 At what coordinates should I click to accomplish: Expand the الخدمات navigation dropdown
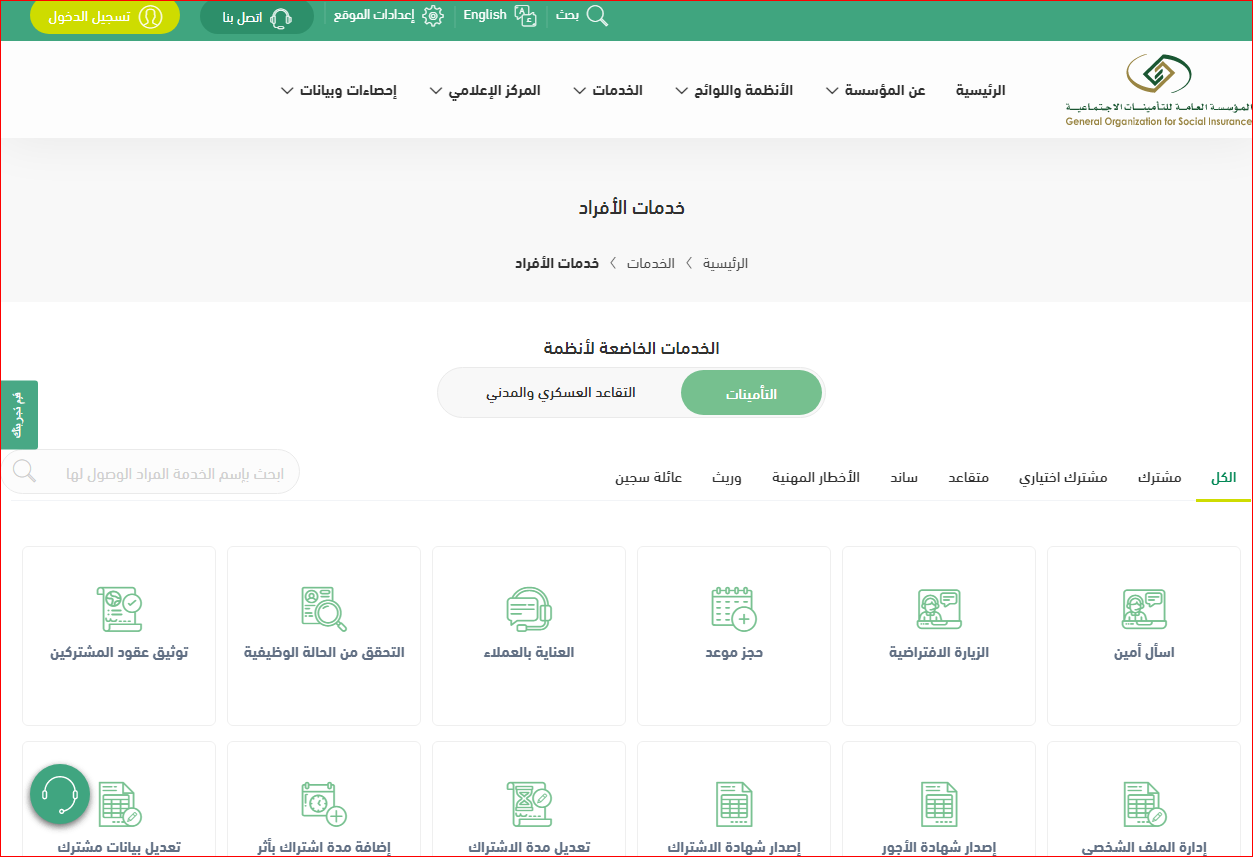pos(608,91)
